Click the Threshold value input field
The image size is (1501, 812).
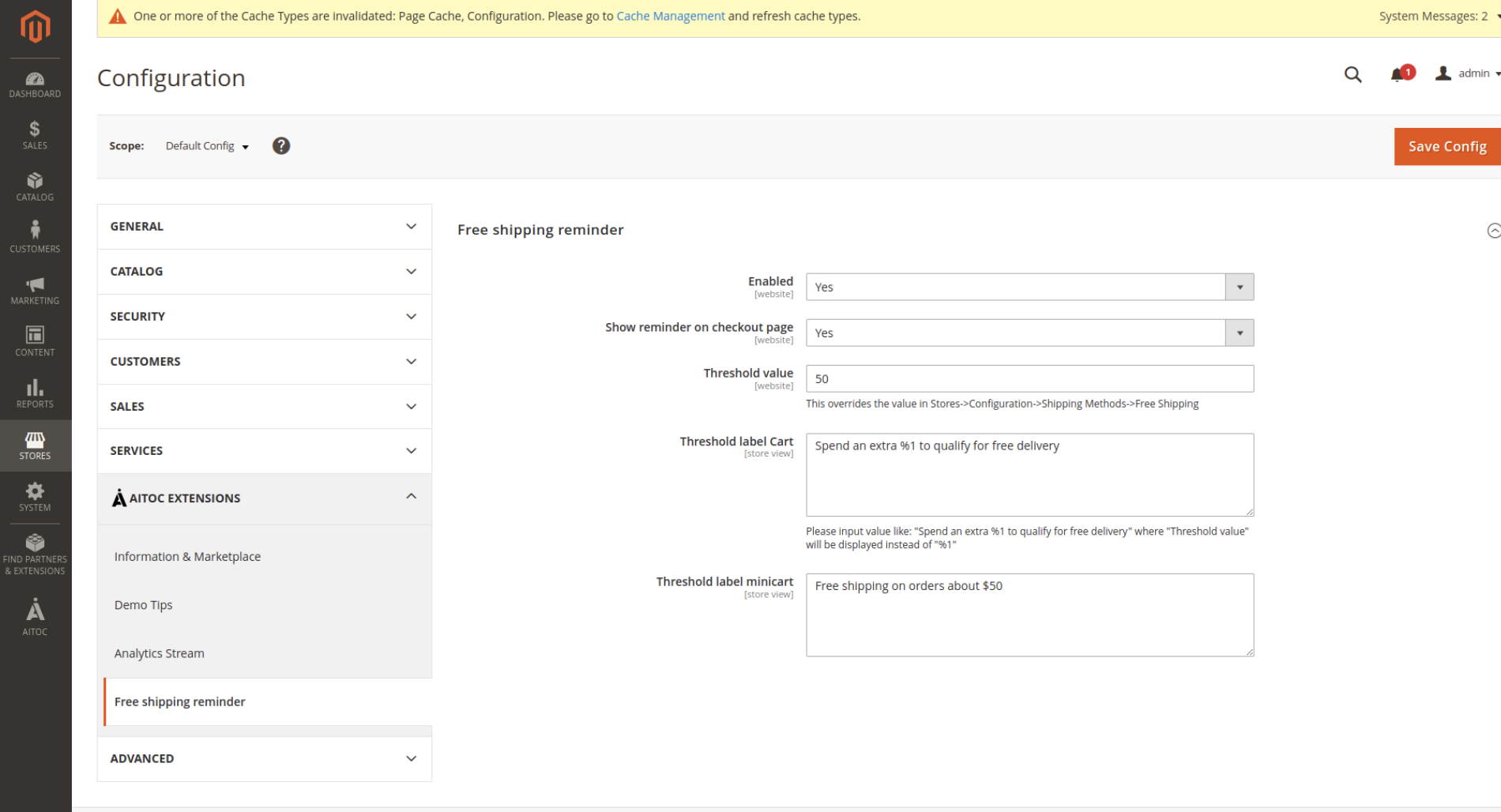(x=1029, y=378)
